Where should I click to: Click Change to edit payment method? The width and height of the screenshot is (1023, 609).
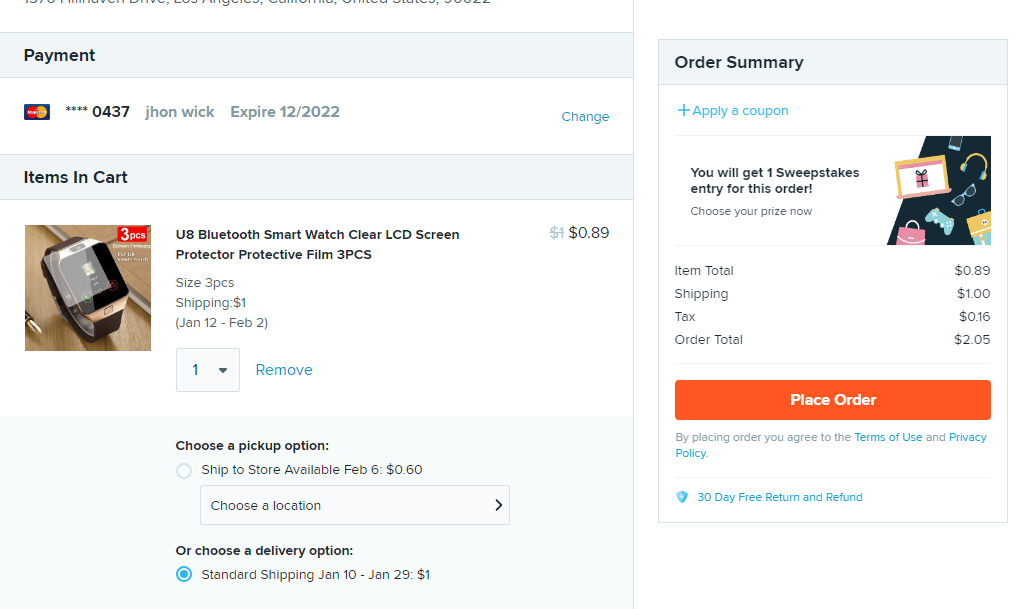(x=585, y=117)
